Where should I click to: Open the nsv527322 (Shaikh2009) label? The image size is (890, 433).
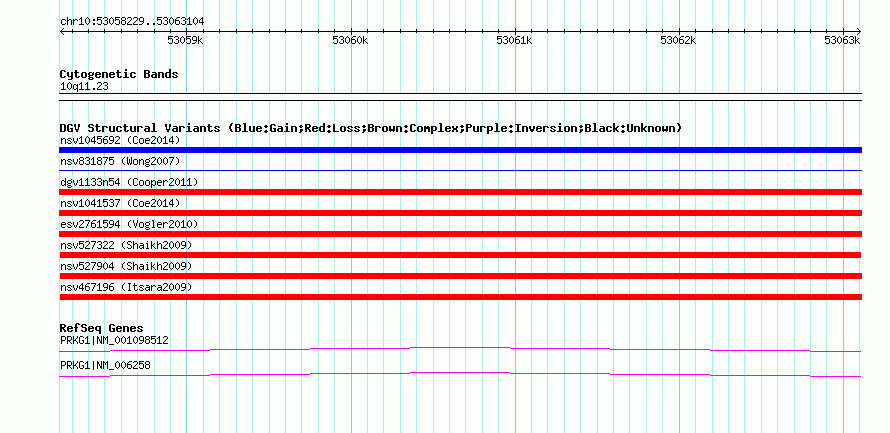pyautogui.click(x=126, y=245)
